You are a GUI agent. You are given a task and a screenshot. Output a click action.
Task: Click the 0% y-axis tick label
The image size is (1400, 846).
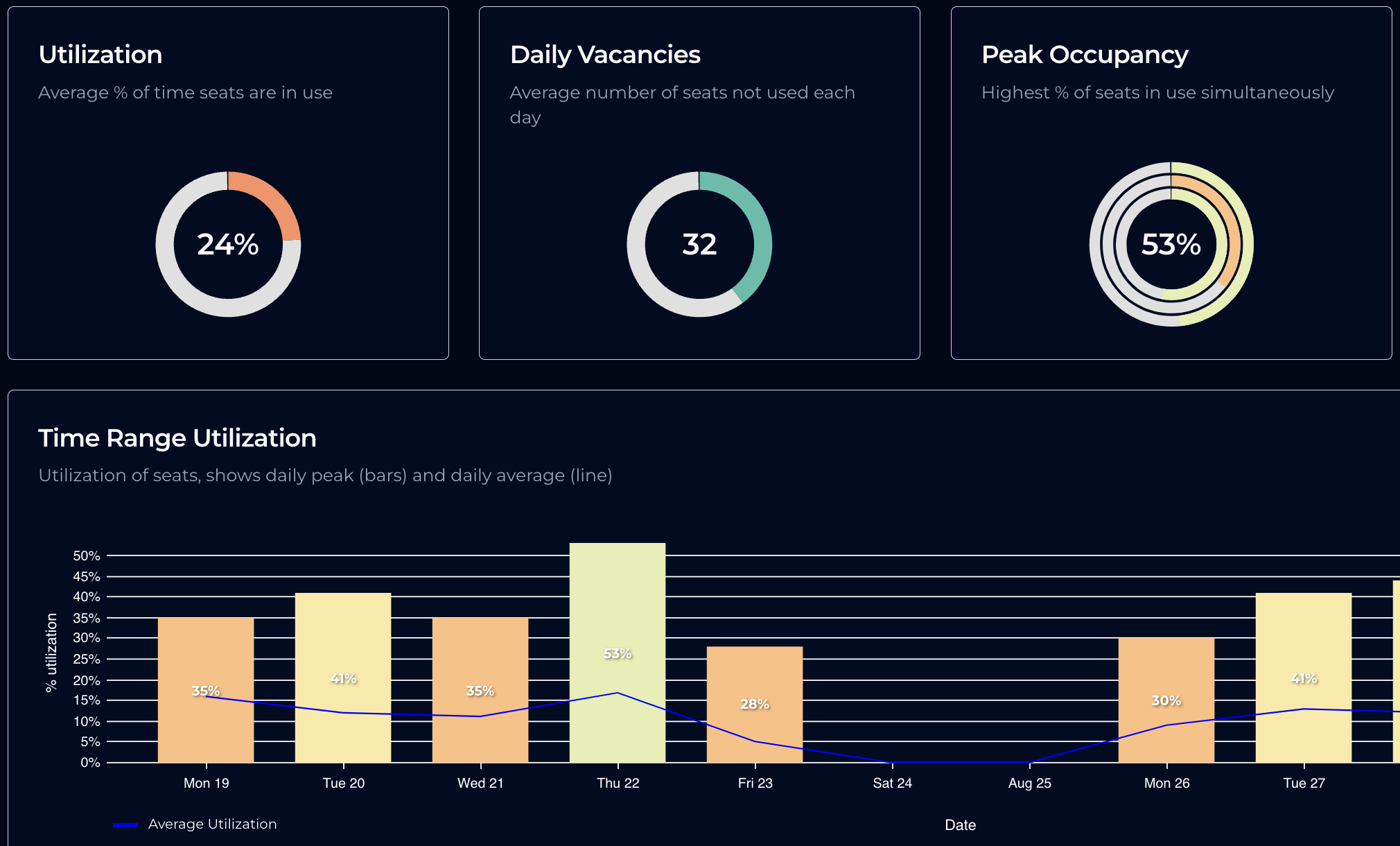[90, 762]
